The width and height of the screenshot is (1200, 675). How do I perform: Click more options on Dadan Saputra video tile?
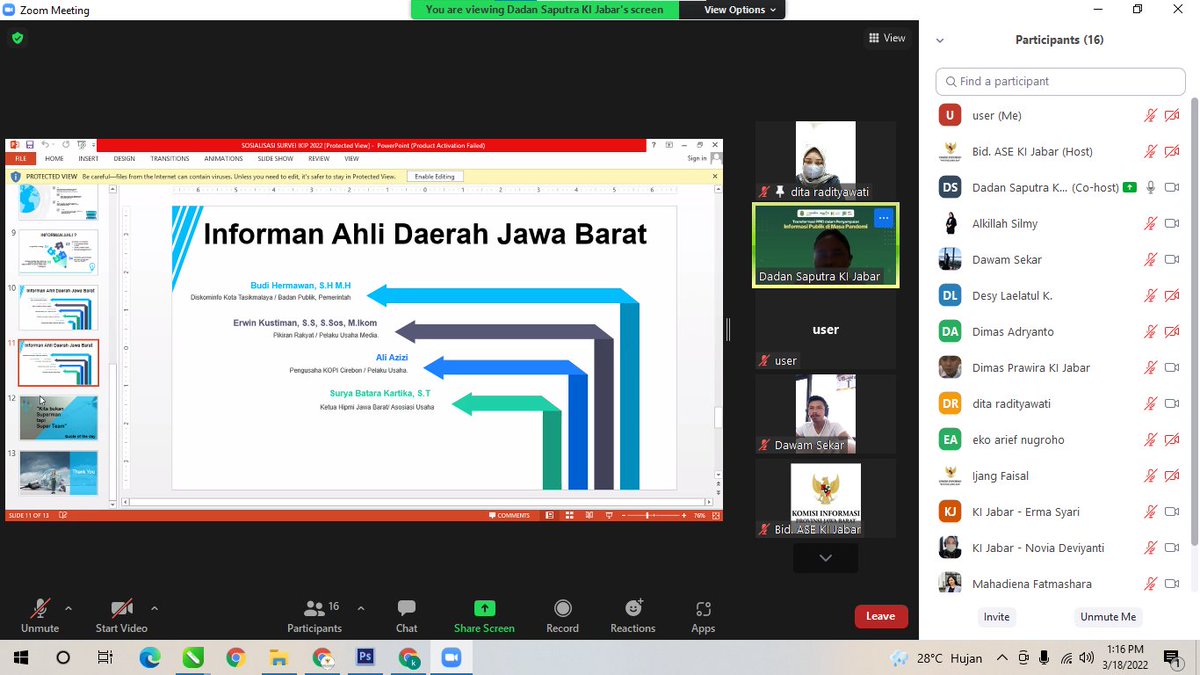[883, 217]
